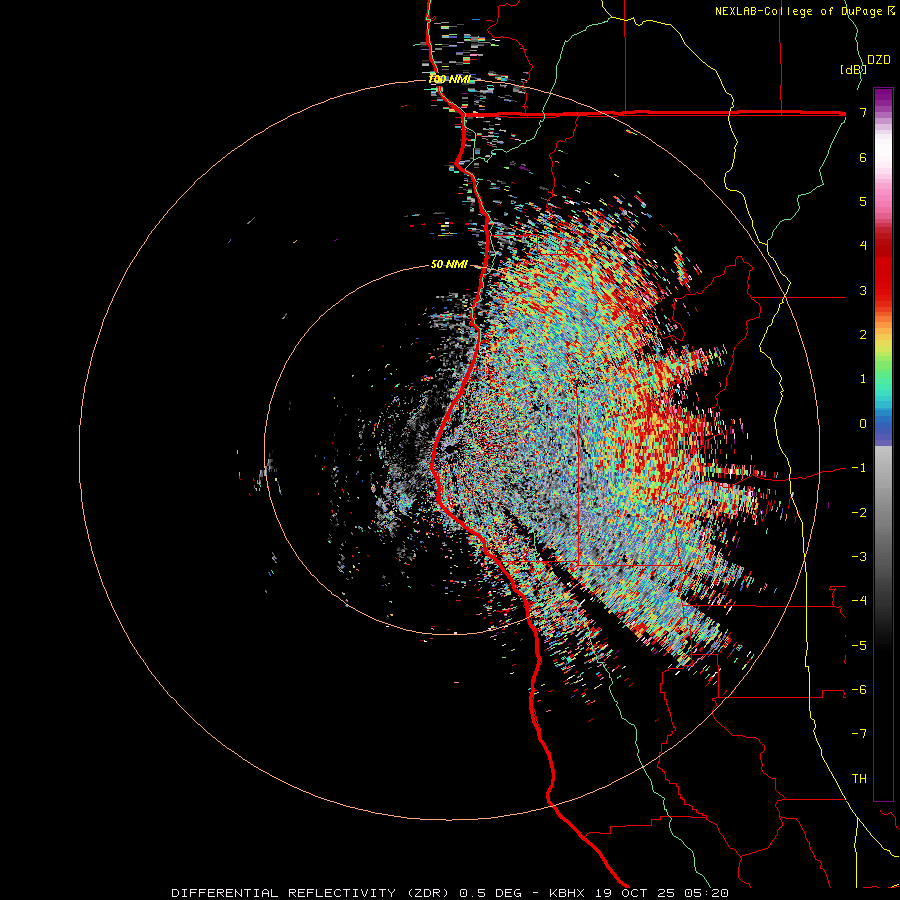Click the DZD product label
The width and height of the screenshot is (900, 900).
click(879, 60)
